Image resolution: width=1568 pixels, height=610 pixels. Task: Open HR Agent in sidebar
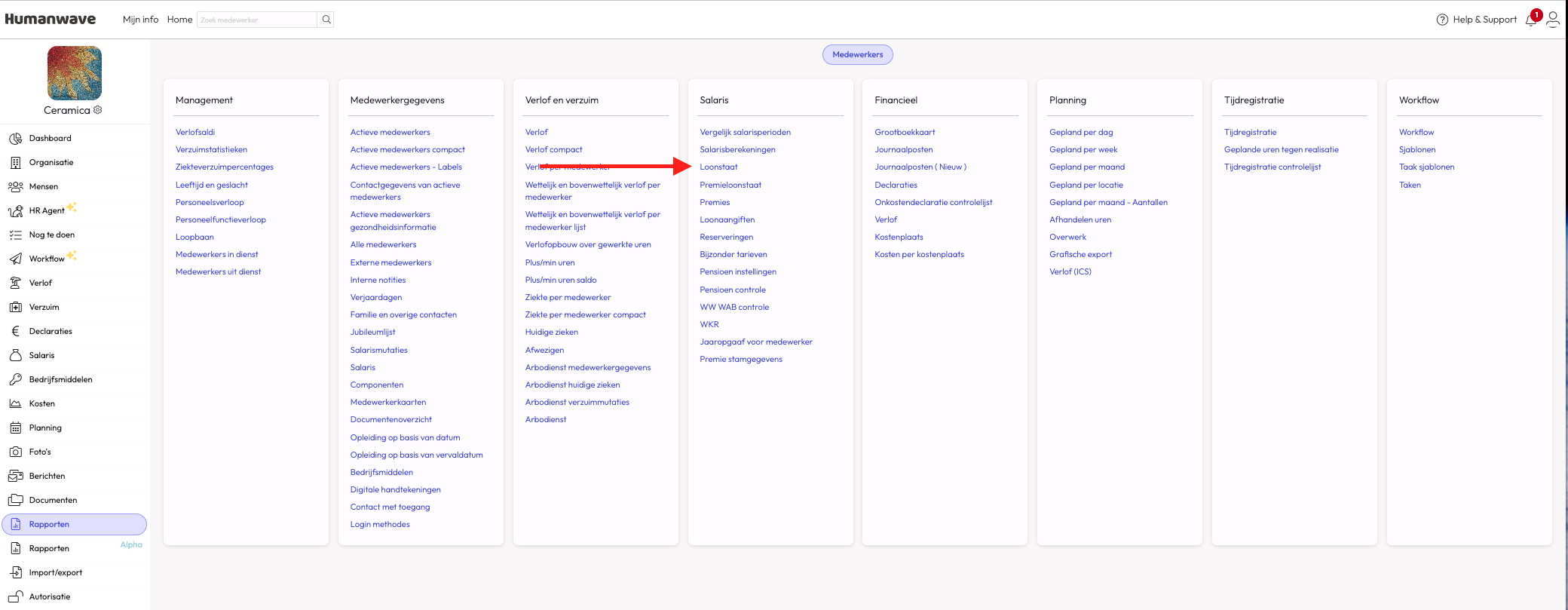(47, 211)
